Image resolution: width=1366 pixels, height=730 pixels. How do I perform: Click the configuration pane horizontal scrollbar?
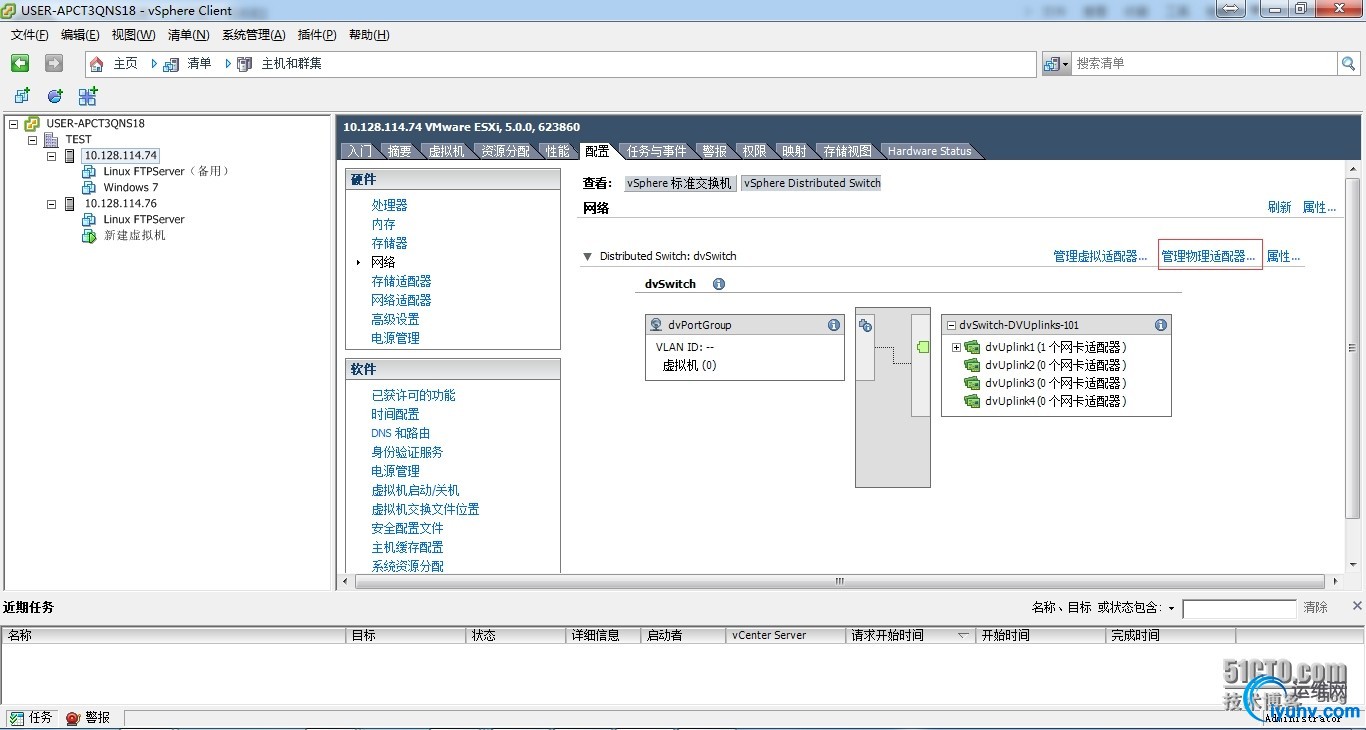tap(840, 581)
